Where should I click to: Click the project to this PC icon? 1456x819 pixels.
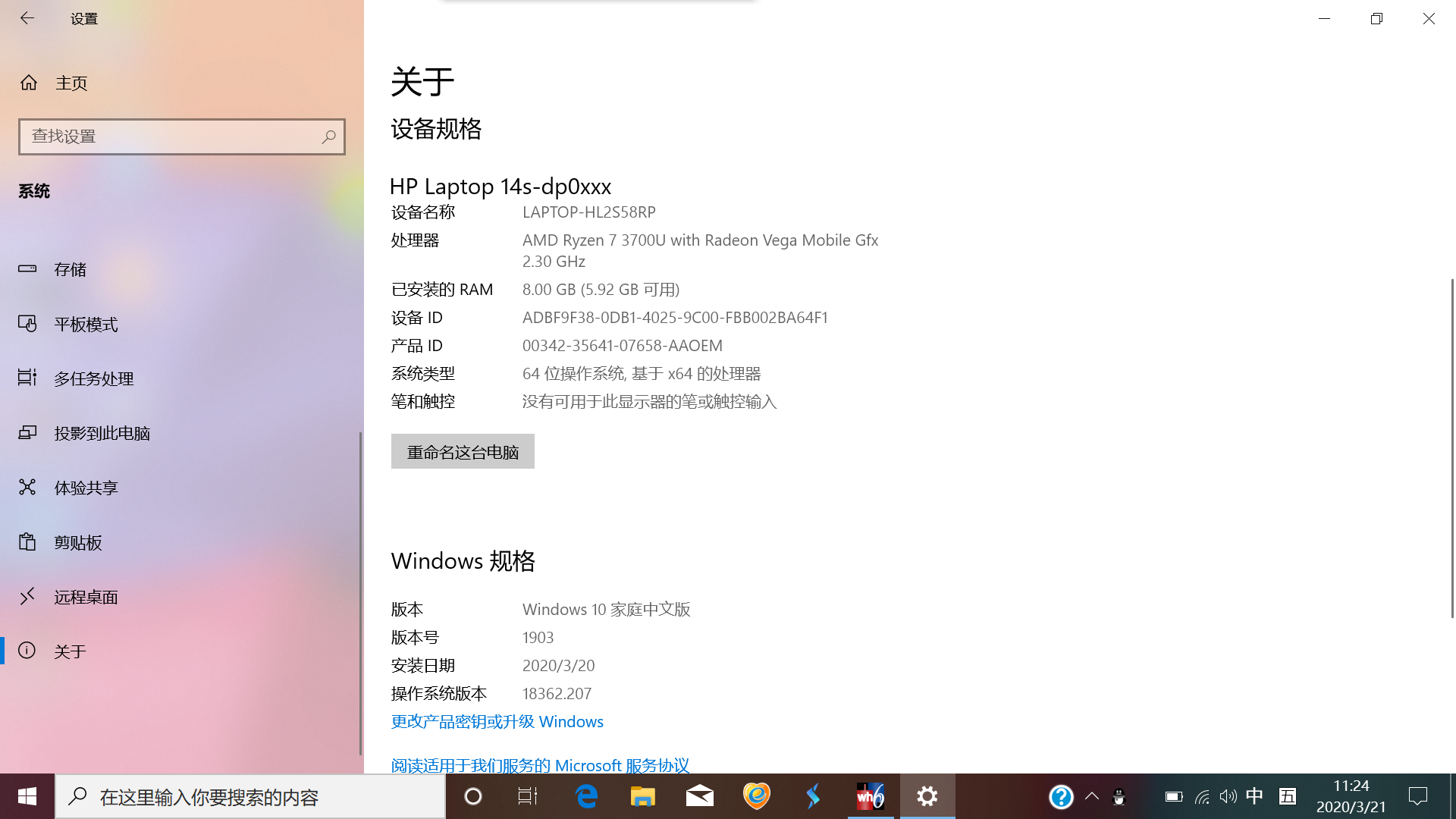[27, 432]
